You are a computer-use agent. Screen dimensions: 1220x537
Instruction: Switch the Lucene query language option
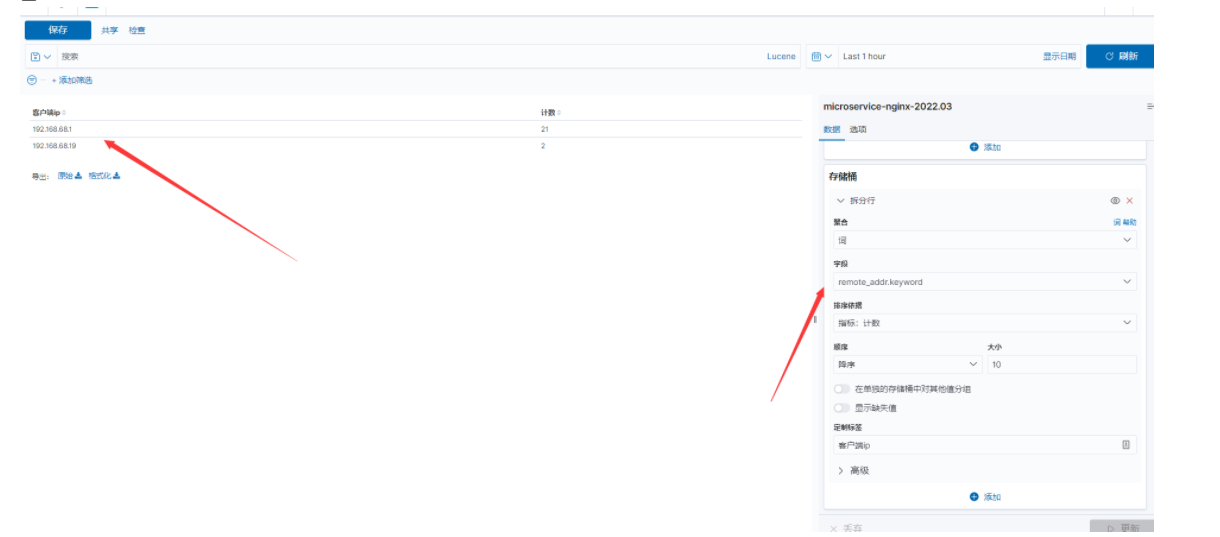pyautogui.click(x=781, y=57)
